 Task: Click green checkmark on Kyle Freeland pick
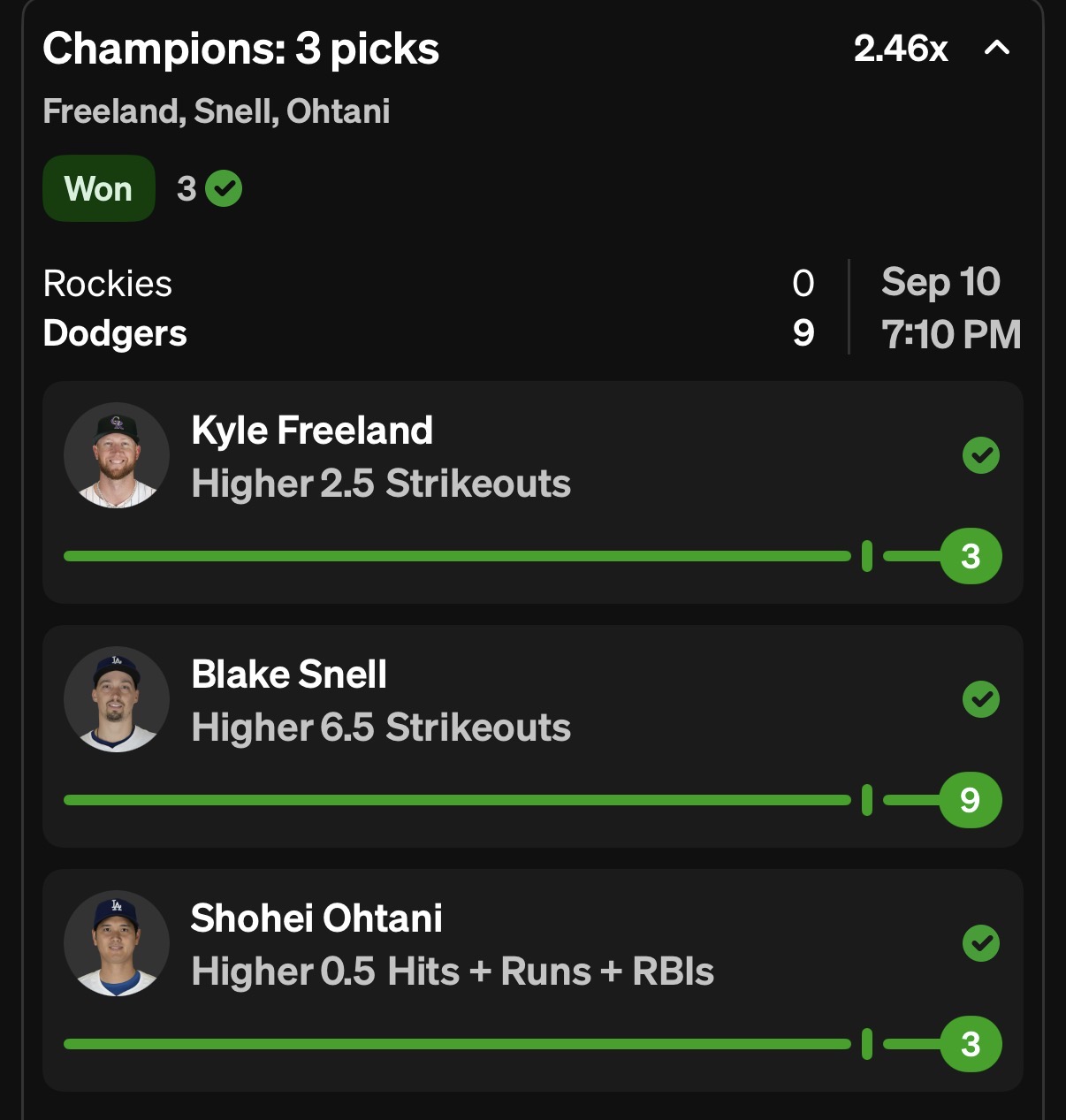coord(980,456)
